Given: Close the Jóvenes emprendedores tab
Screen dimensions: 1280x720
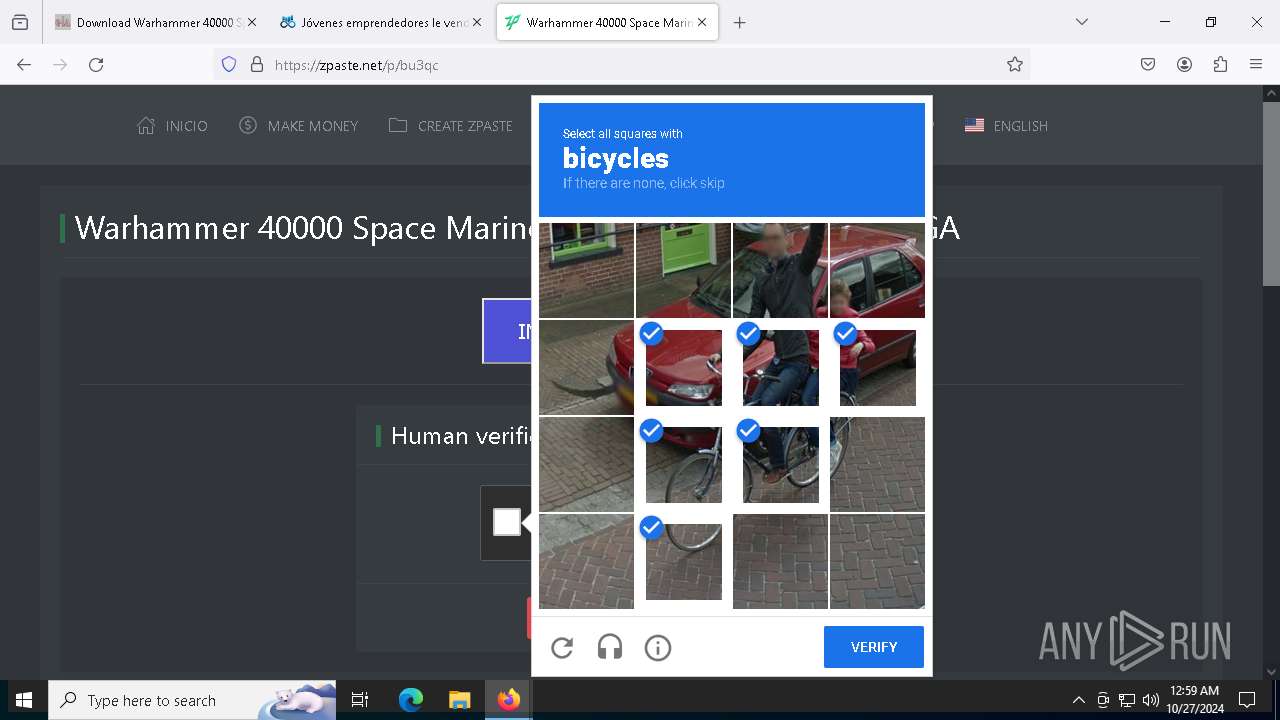Looking at the screenshot, I should pyautogui.click(x=477, y=22).
